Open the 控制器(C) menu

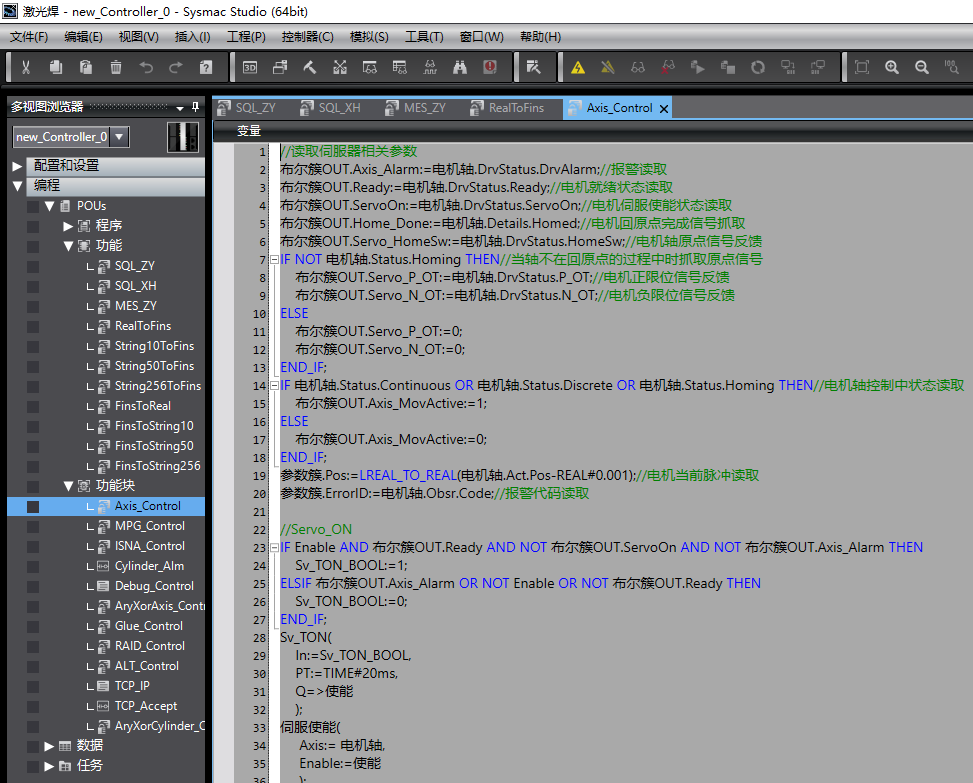pyautogui.click(x=307, y=37)
